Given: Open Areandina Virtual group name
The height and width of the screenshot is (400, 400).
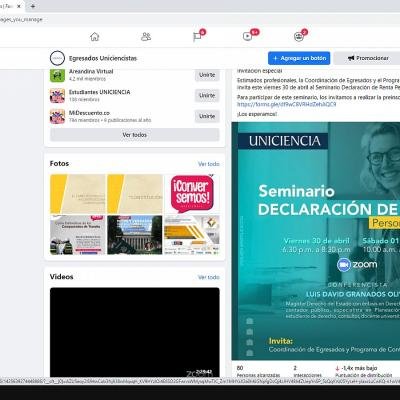Looking at the screenshot, I should point(91,71).
